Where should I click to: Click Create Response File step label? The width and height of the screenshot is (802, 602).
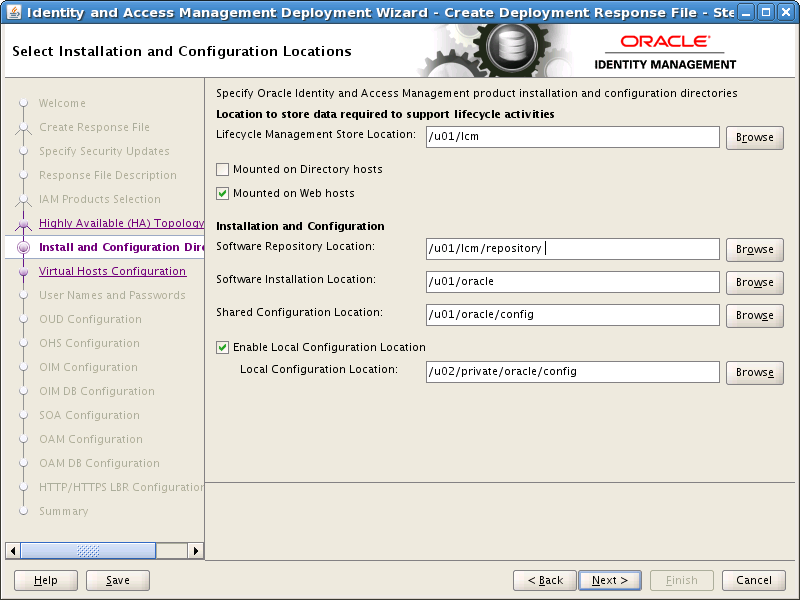95,127
